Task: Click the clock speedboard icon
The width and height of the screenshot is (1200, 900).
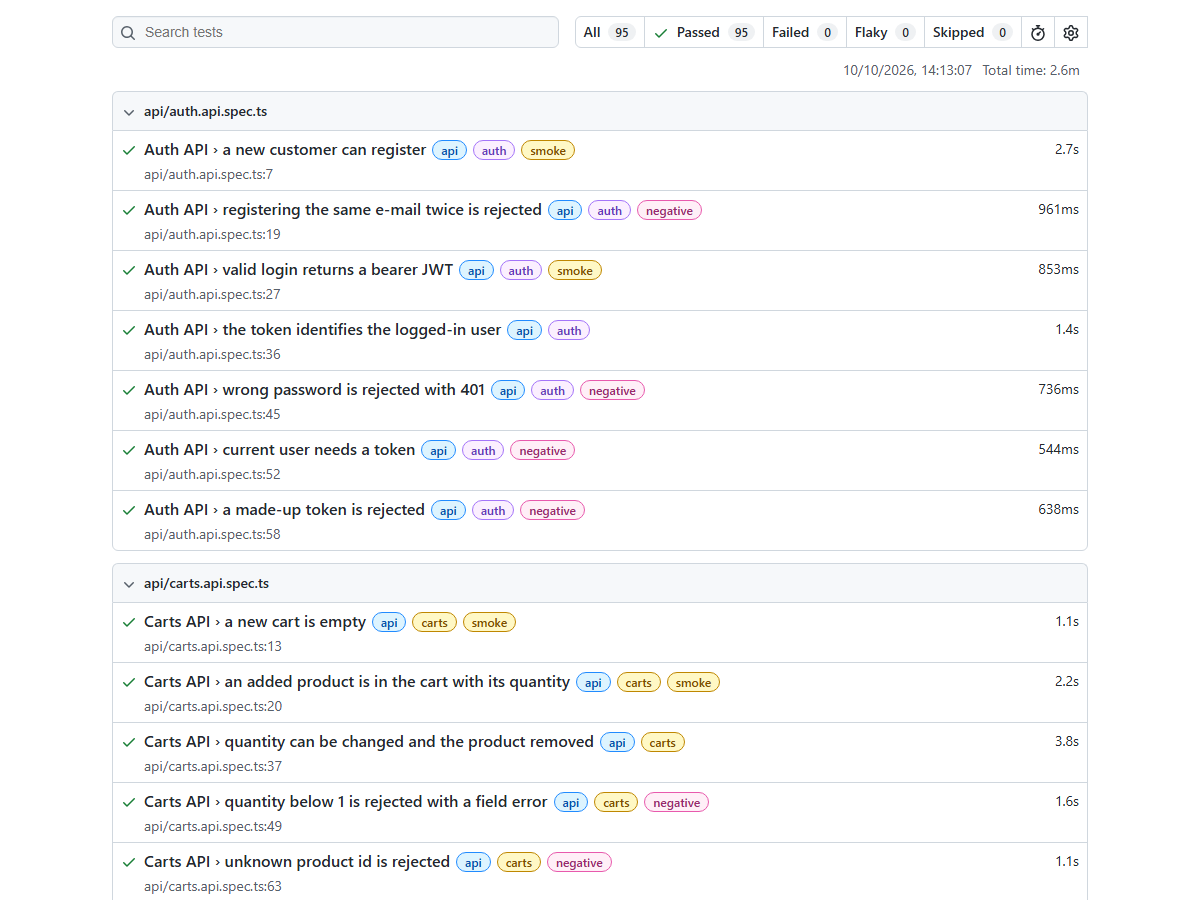Action: tap(1038, 32)
